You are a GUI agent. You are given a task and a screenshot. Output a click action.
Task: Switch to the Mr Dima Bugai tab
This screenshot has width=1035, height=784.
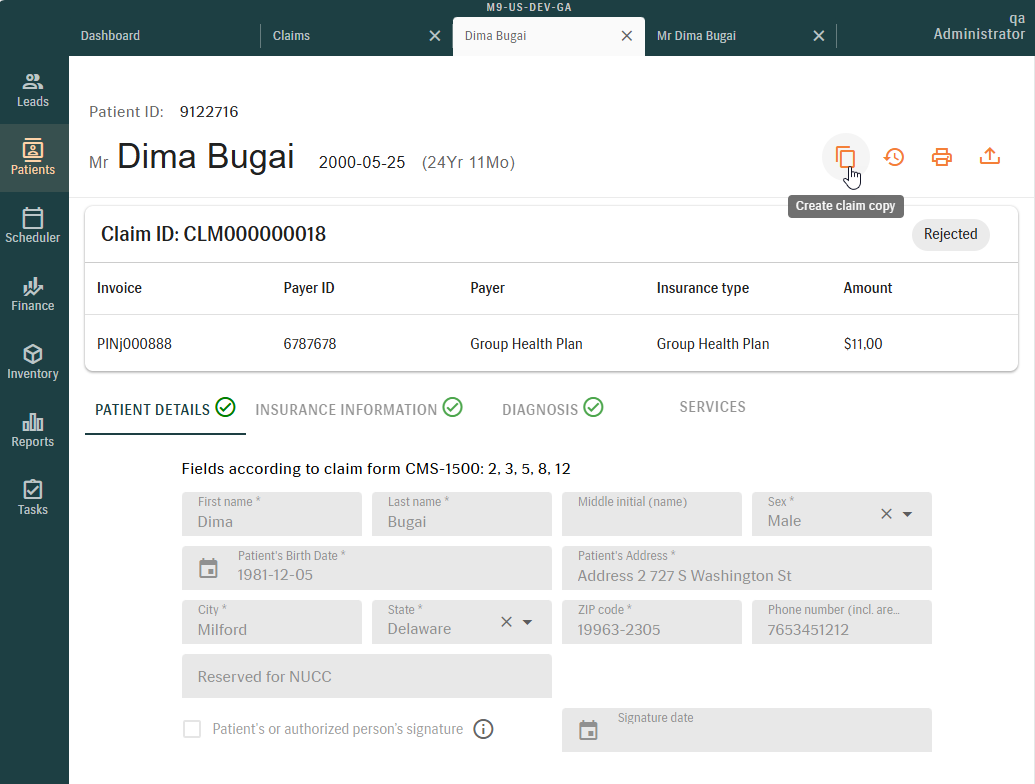(696, 36)
